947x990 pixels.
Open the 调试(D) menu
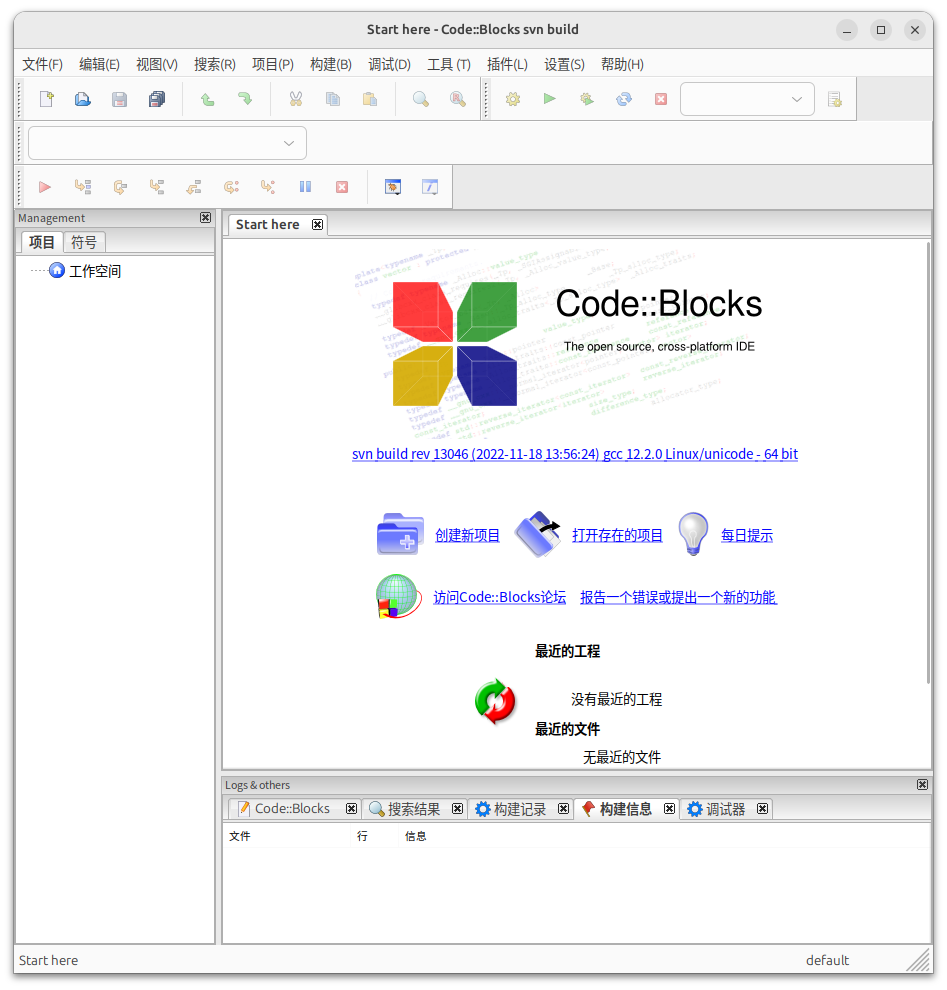click(x=390, y=64)
